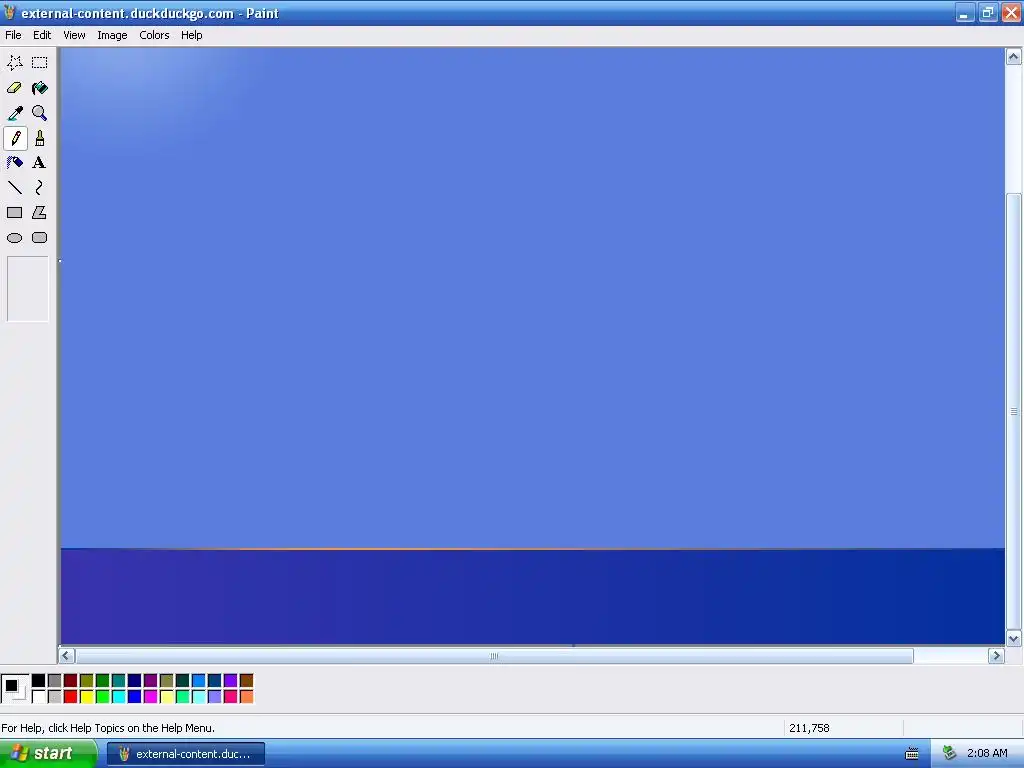
Task: Choose the bright yellow swatch
Action: point(86,697)
